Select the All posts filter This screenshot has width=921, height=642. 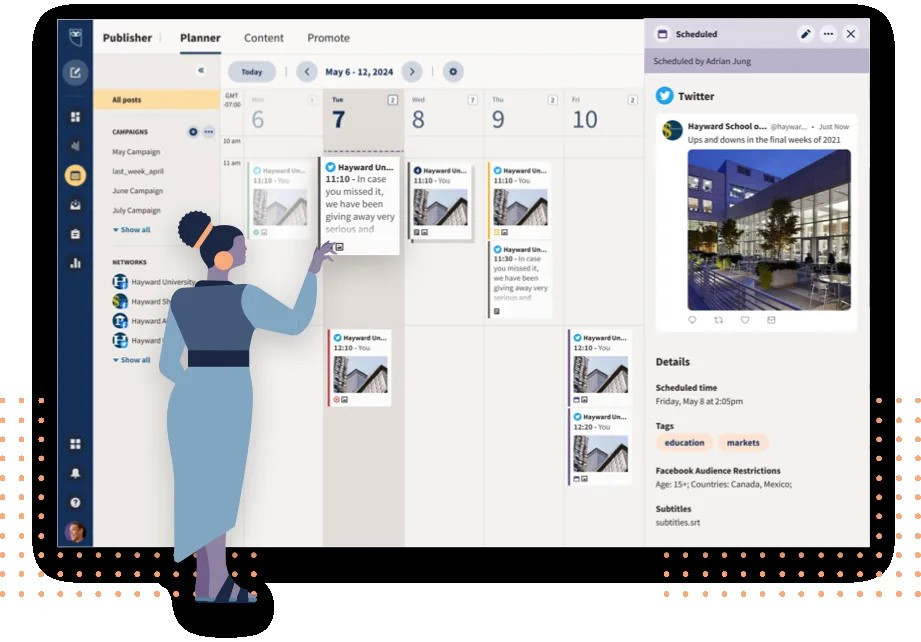(x=156, y=100)
